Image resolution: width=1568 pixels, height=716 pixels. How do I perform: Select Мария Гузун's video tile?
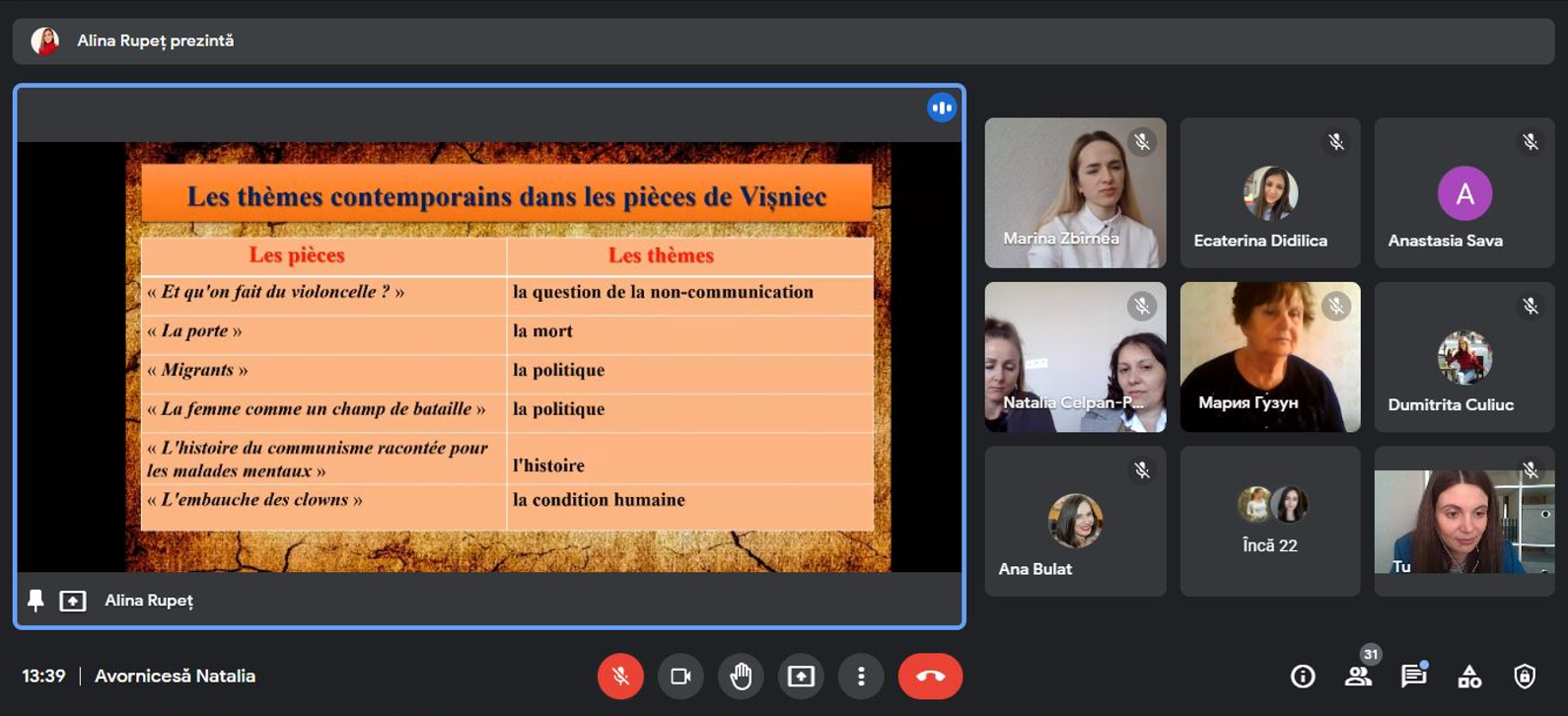point(1270,357)
